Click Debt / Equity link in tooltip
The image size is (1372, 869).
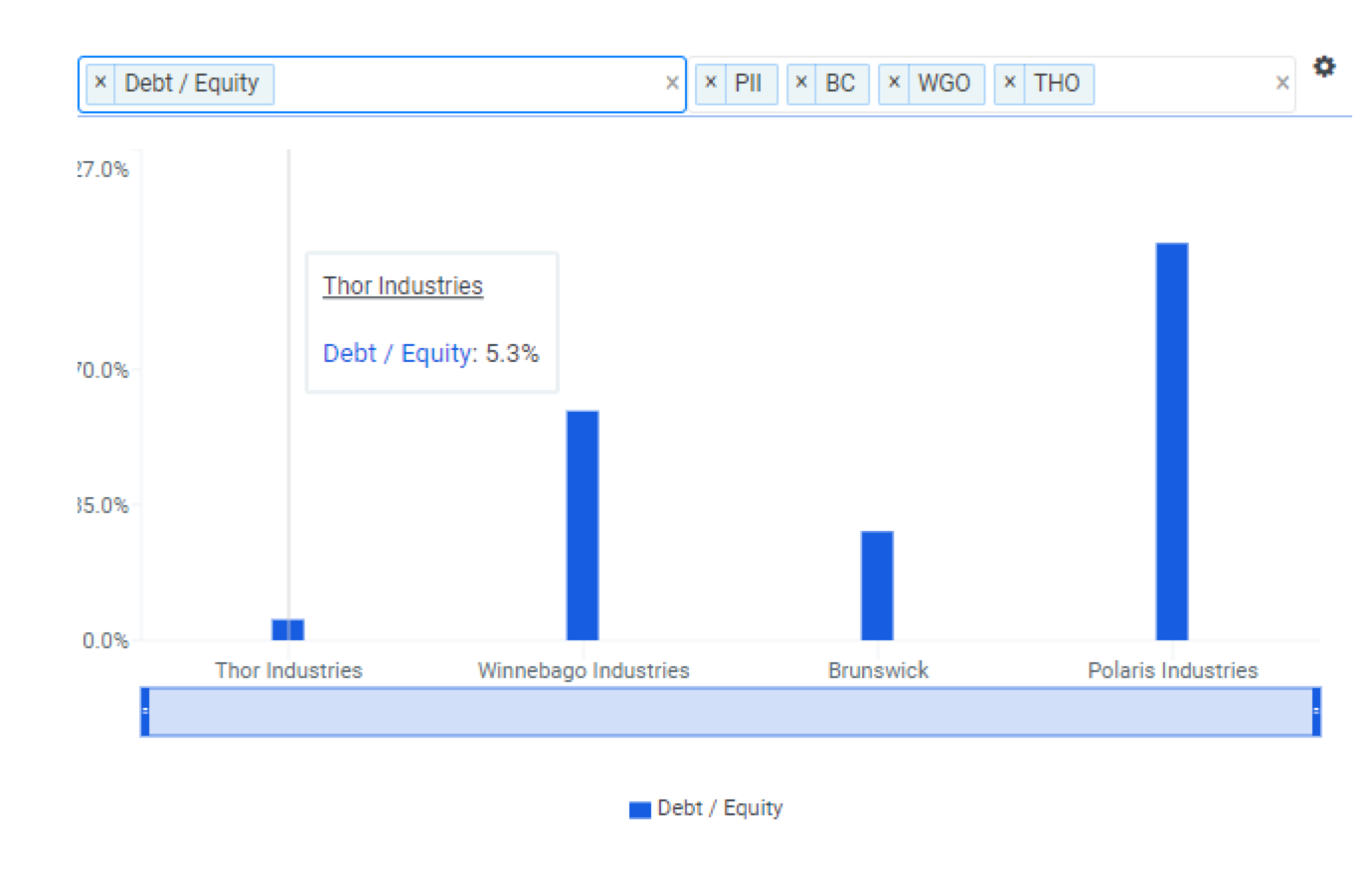(x=398, y=354)
